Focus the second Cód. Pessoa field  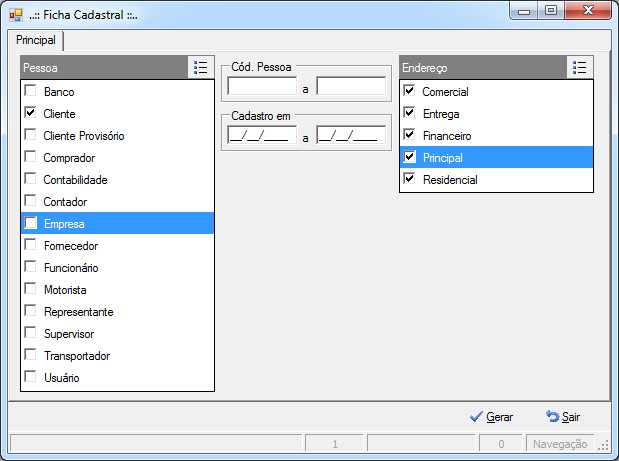tap(351, 86)
